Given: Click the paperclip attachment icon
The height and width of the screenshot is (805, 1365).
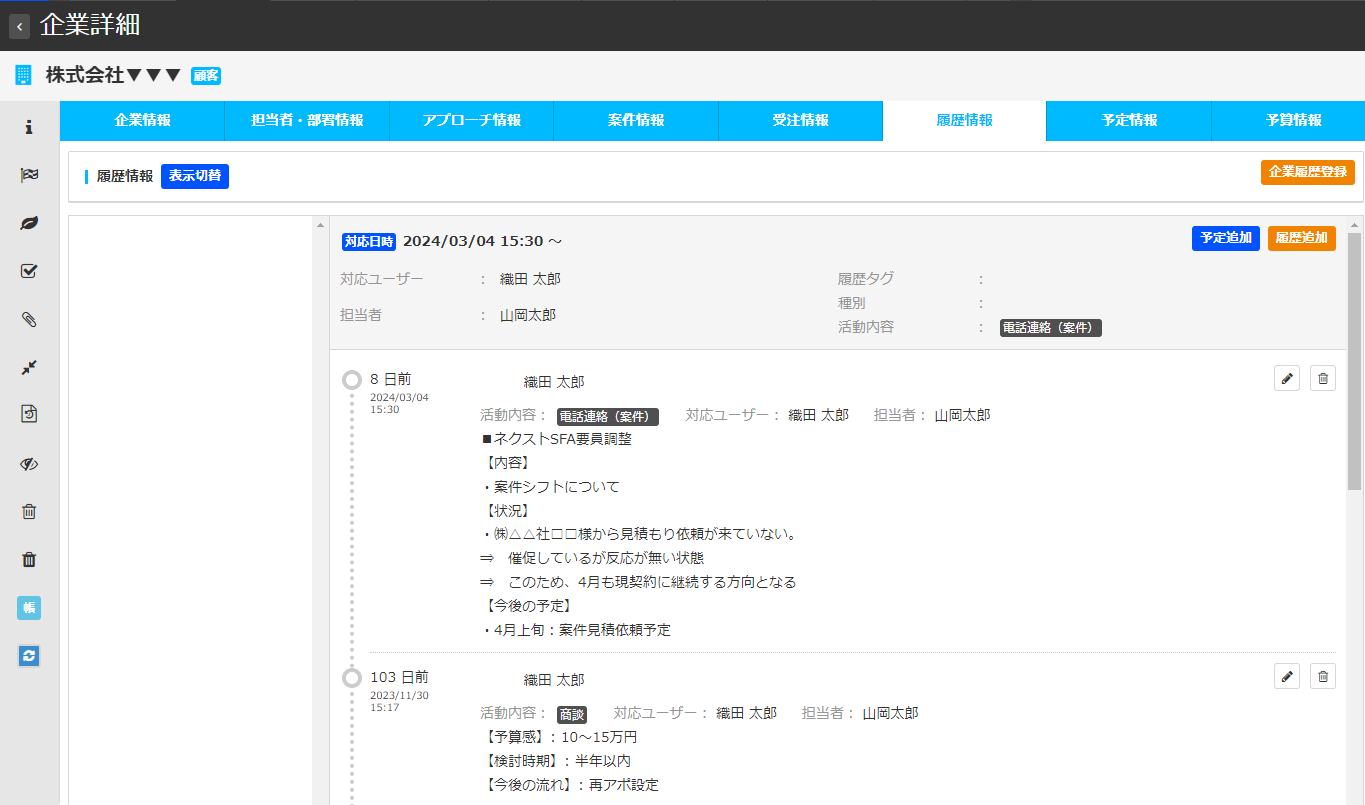Looking at the screenshot, I should [x=28, y=319].
